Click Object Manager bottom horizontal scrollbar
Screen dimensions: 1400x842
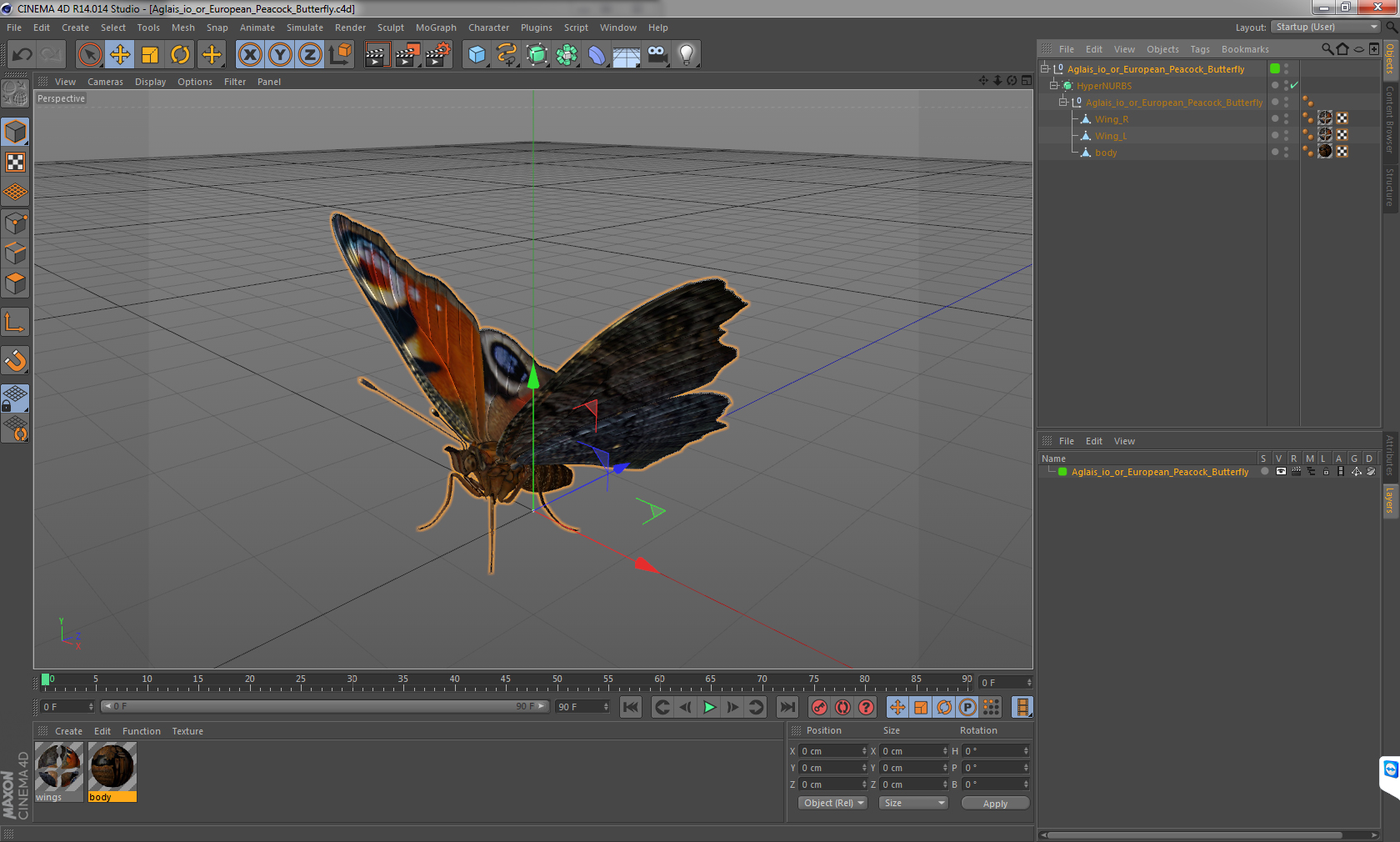tap(1208, 834)
